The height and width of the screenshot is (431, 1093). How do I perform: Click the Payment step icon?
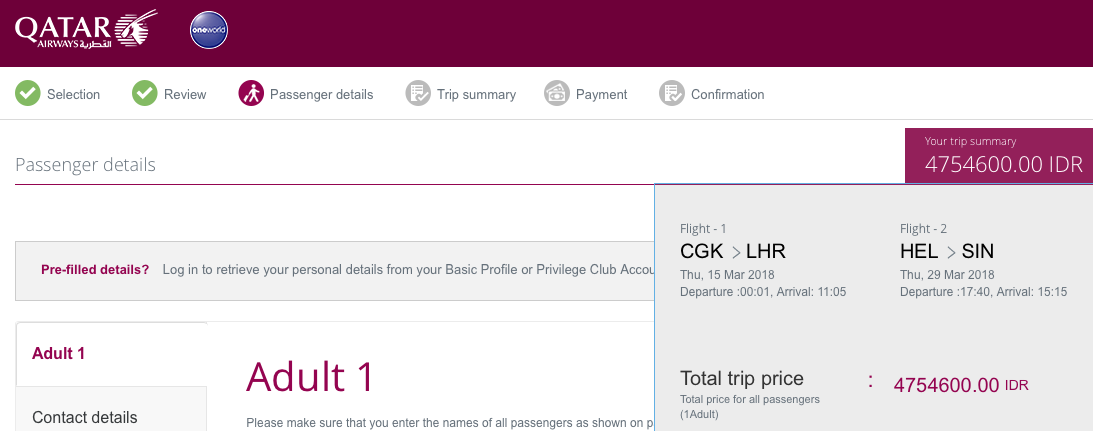coord(557,94)
